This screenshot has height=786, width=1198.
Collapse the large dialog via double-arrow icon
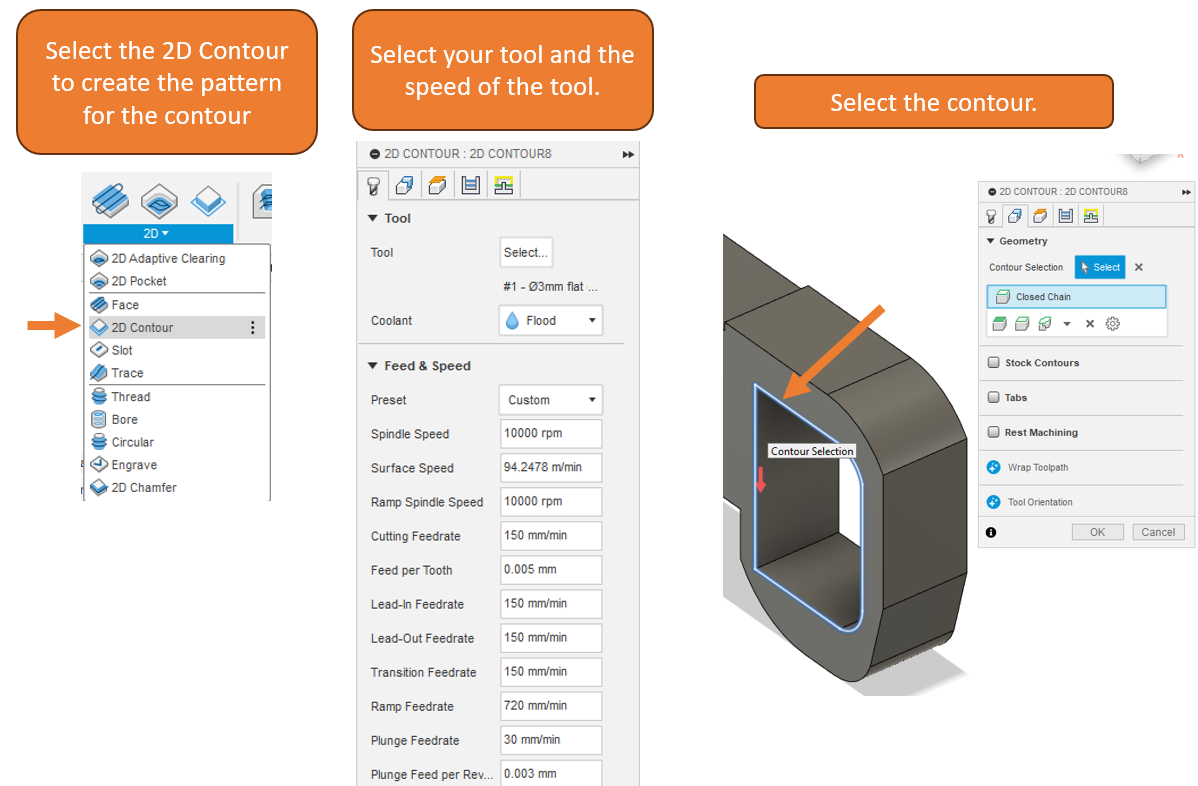[x=628, y=154]
